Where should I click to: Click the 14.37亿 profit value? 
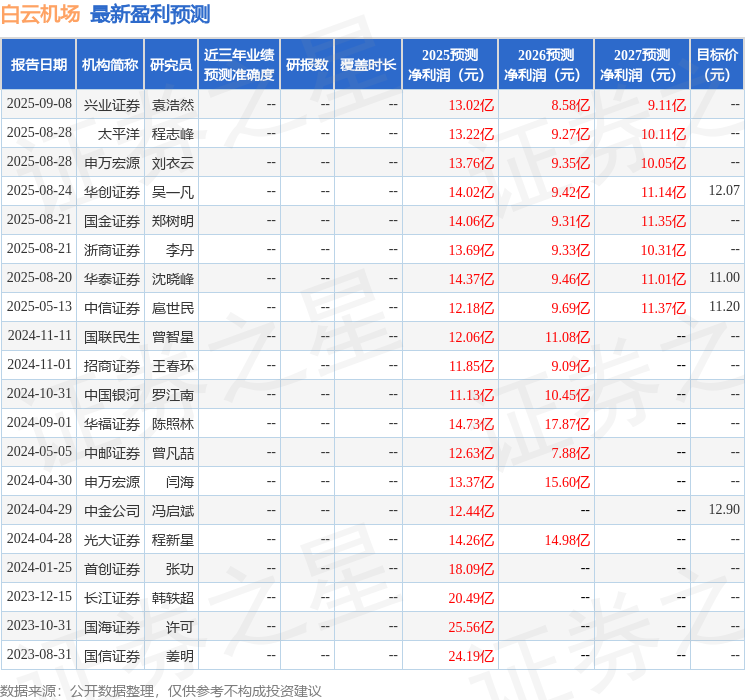tap(471, 279)
